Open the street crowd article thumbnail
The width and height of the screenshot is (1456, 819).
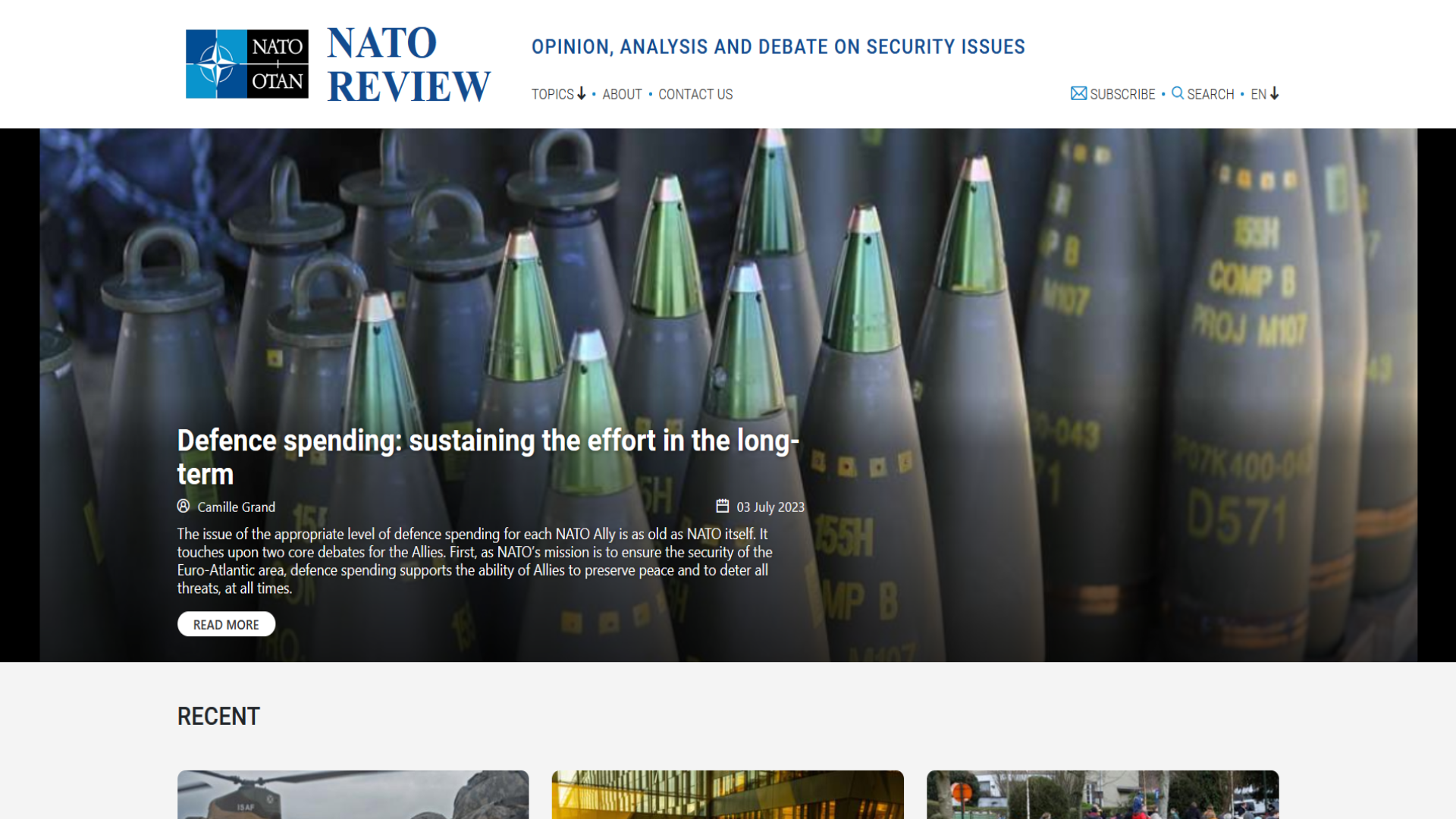(x=1102, y=794)
